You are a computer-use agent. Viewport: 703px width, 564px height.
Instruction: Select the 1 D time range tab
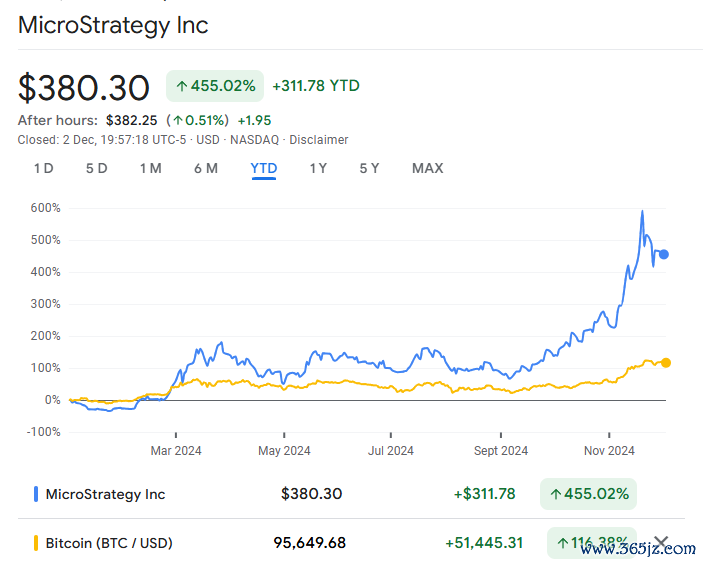(x=44, y=169)
